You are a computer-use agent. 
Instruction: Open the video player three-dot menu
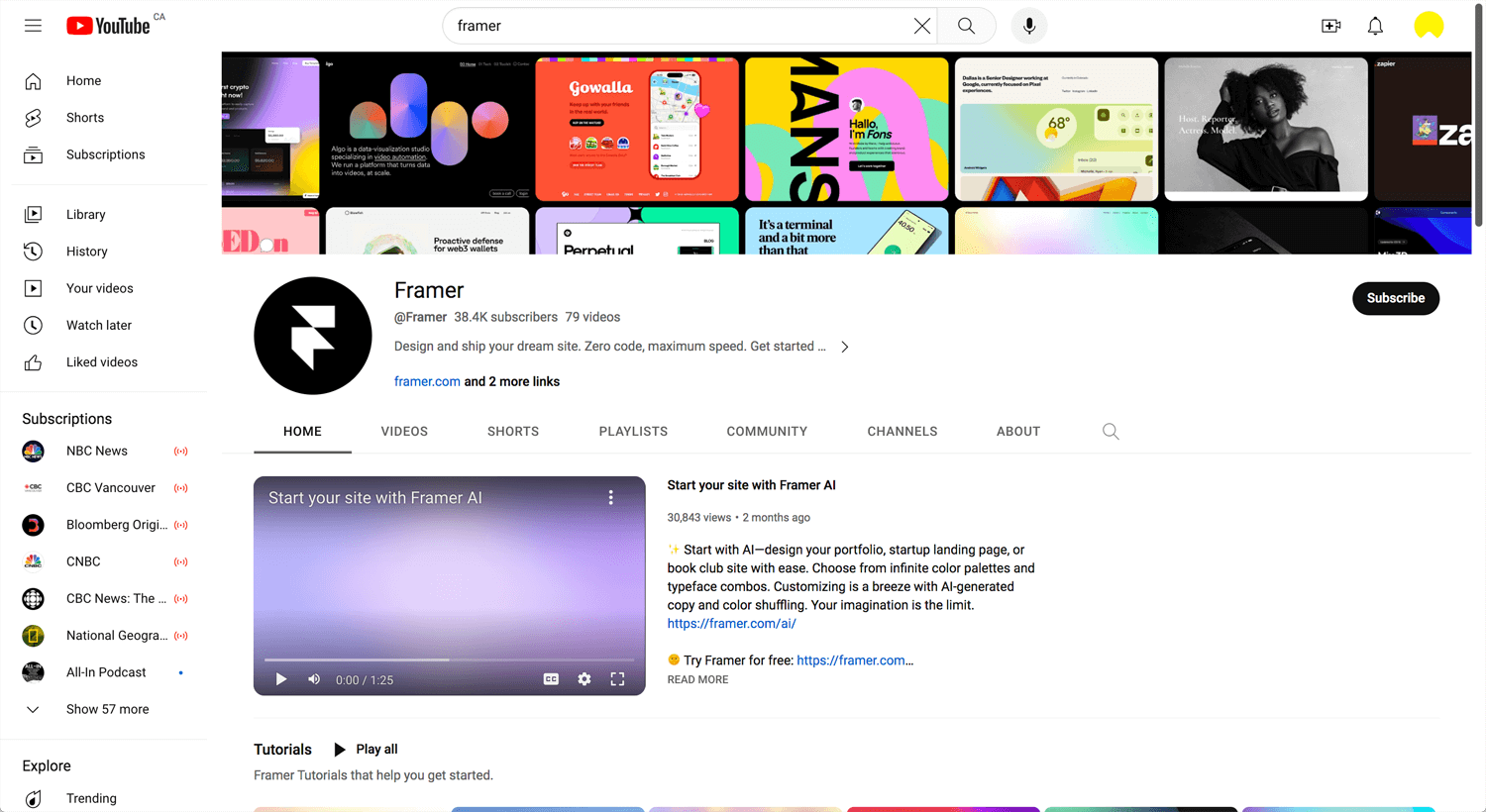pos(610,498)
